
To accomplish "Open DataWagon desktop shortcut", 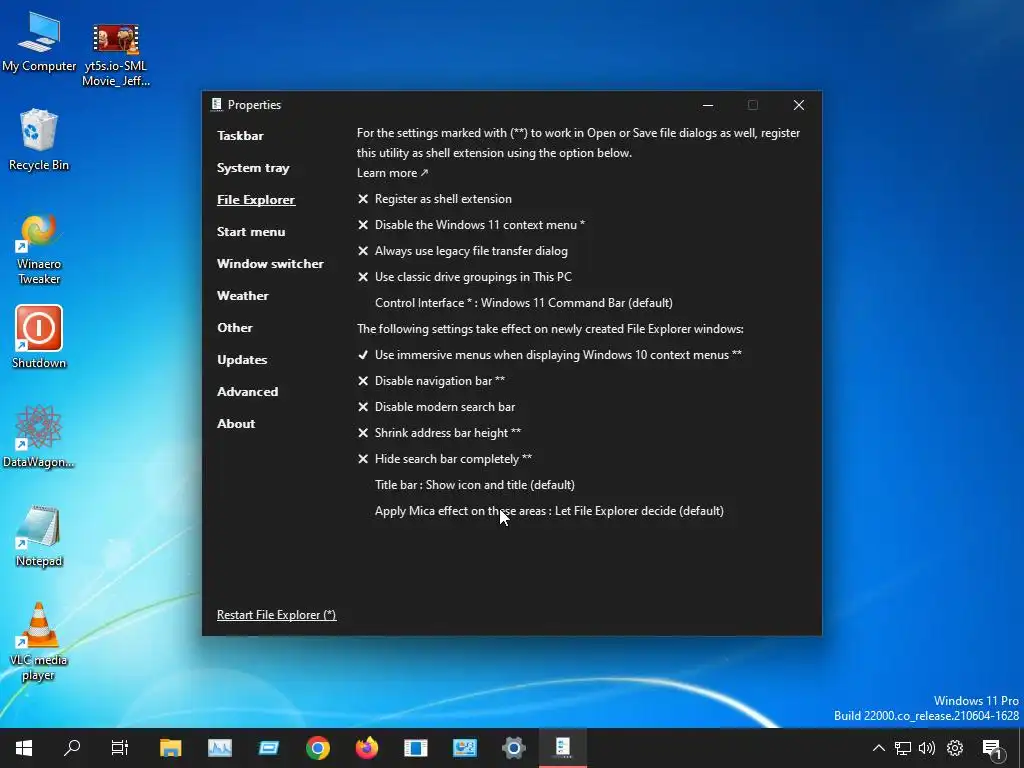I will point(39,436).
